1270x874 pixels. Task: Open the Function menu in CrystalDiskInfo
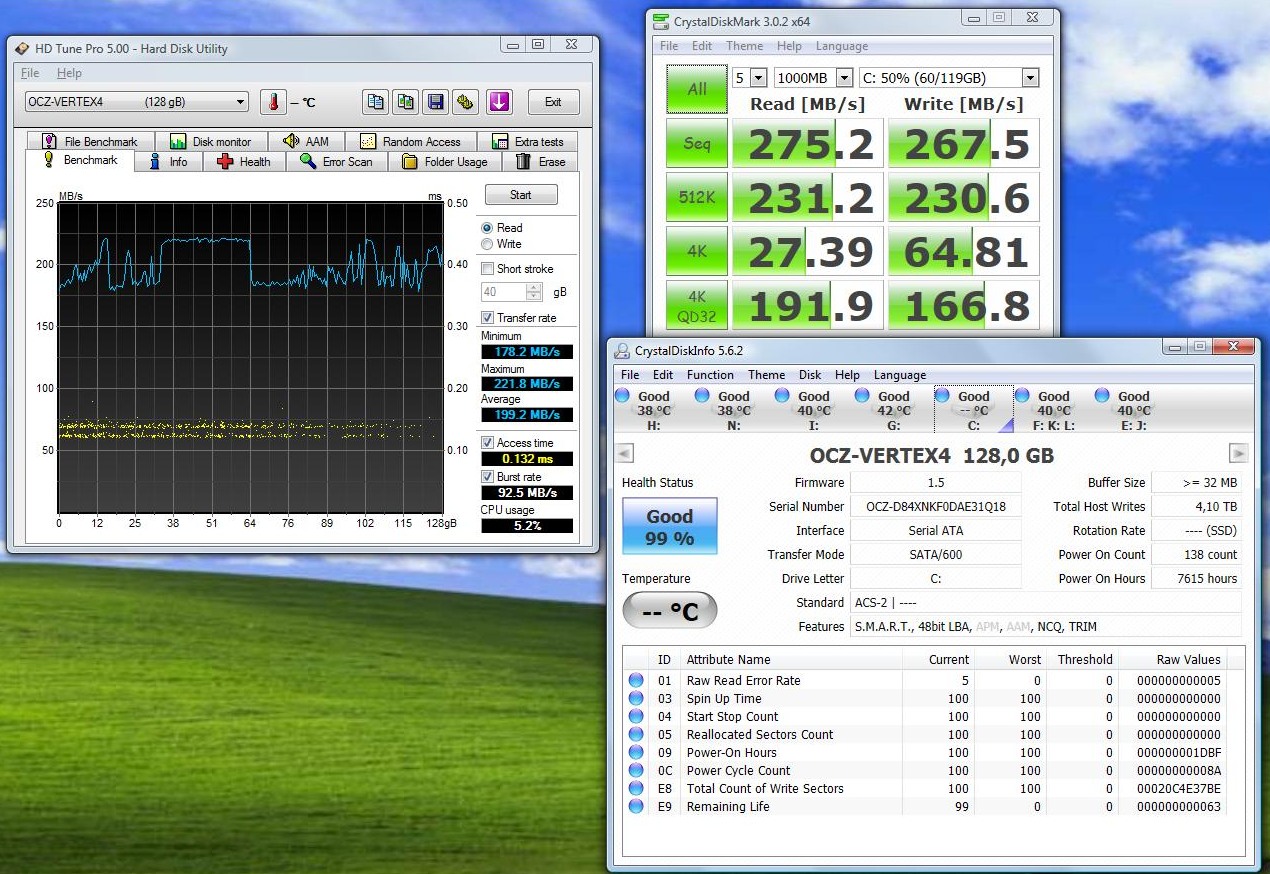(710, 375)
